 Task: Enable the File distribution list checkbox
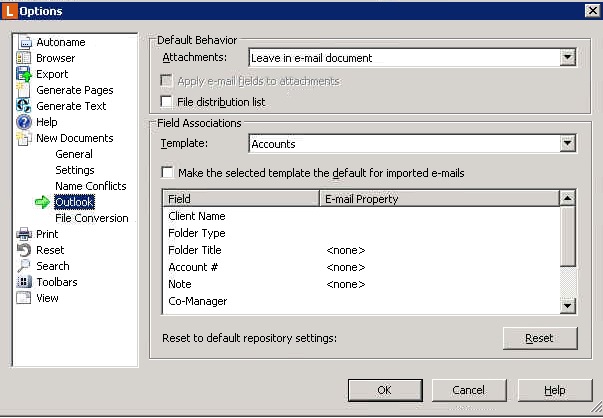pos(168,101)
